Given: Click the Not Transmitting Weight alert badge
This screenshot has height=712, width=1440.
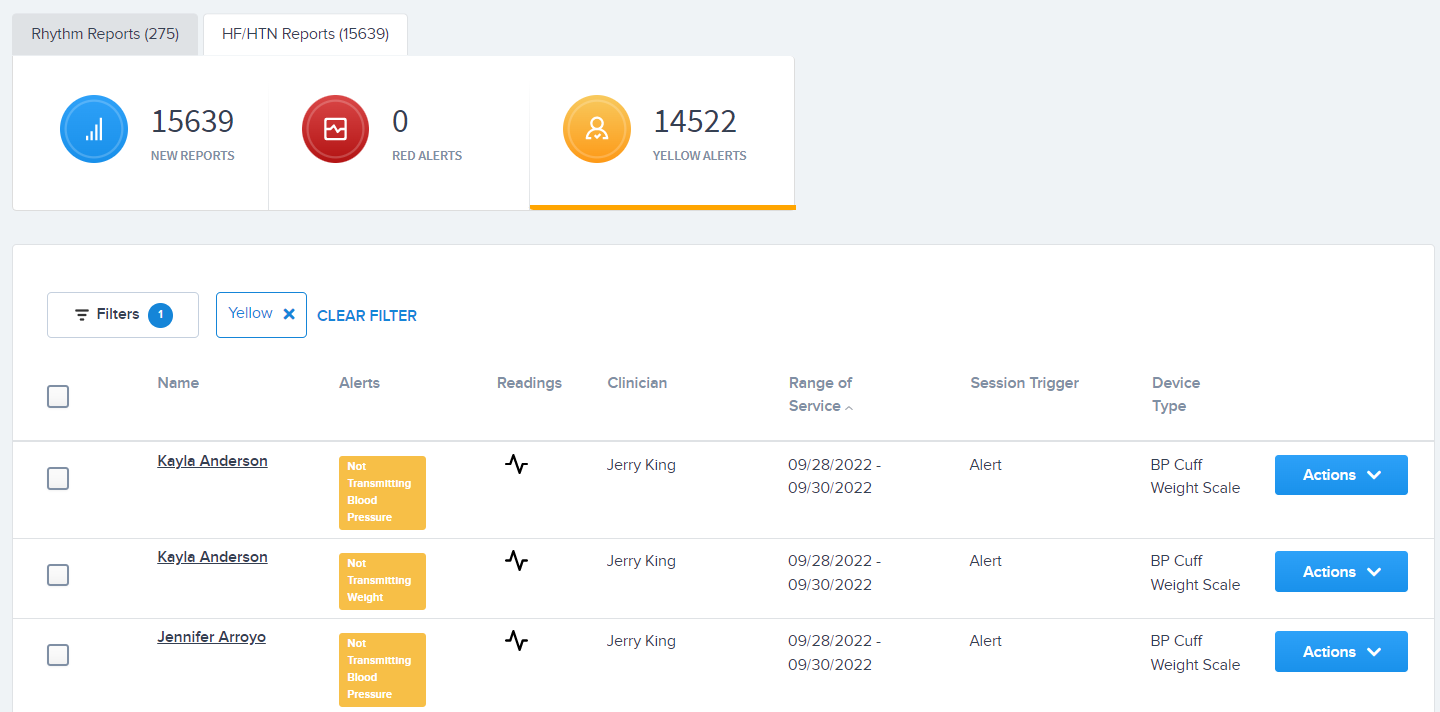Looking at the screenshot, I should point(382,581).
